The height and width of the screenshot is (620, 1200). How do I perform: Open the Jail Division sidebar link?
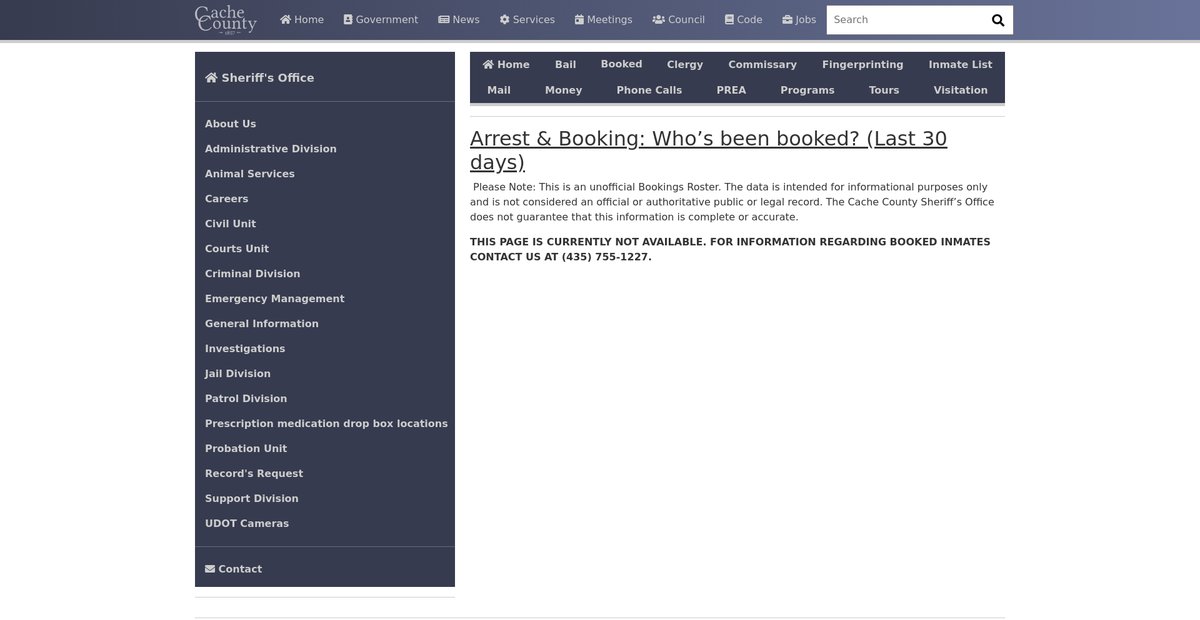click(238, 374)
